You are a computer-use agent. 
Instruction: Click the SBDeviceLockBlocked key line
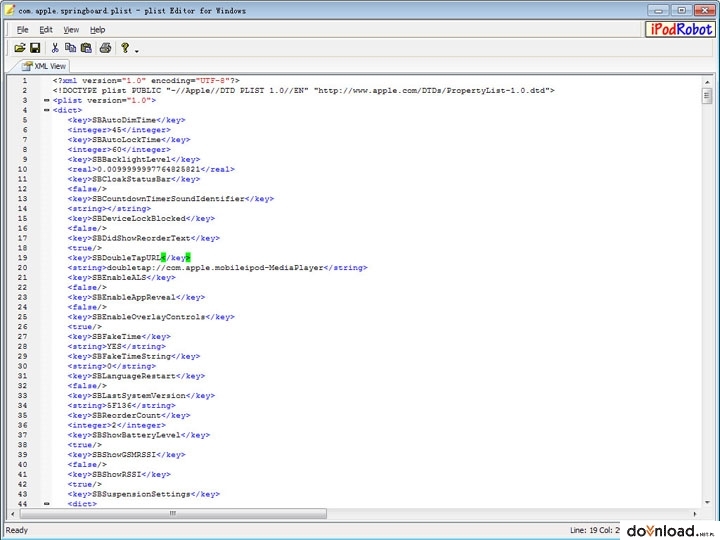[141, 219]
